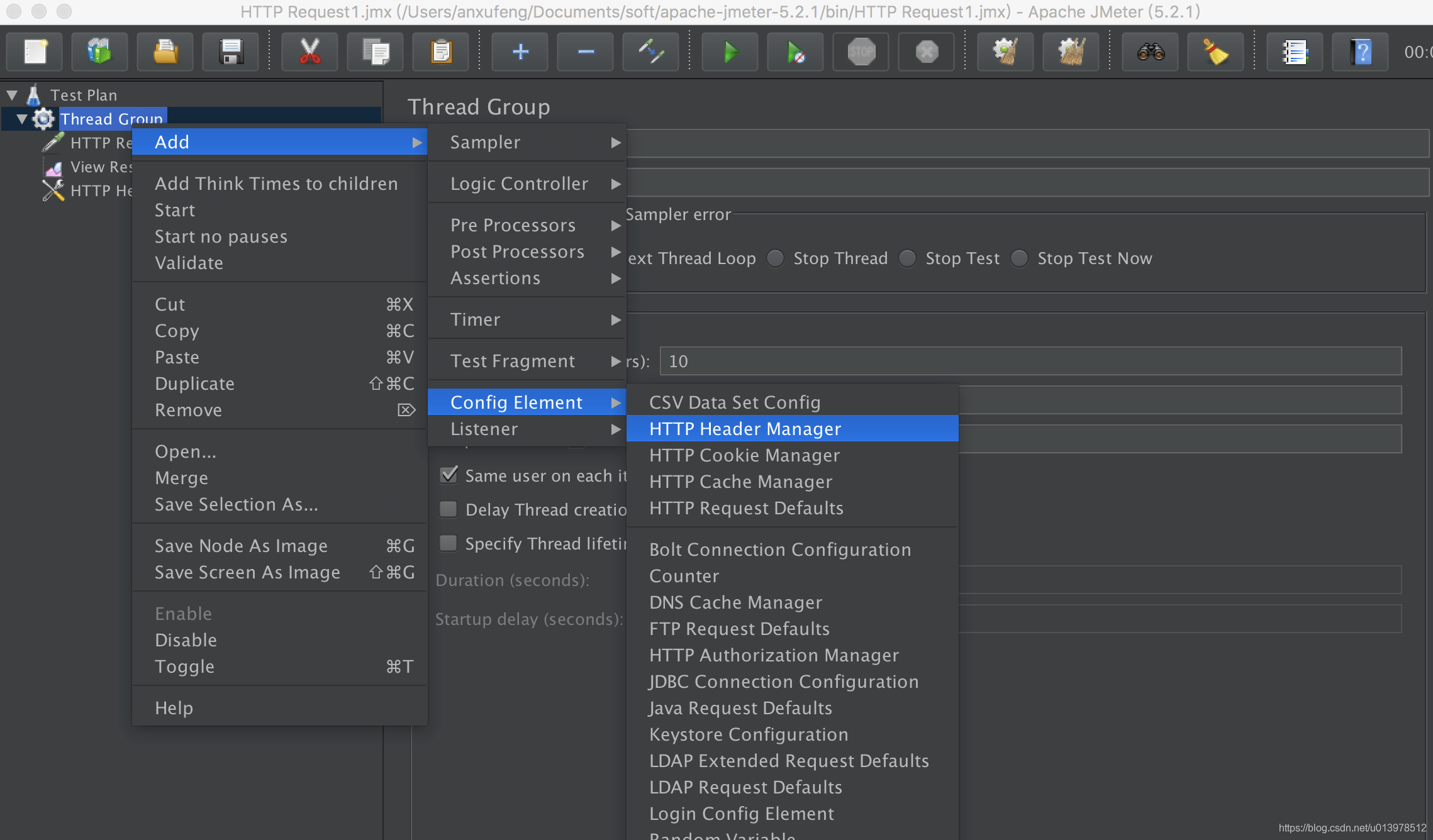Image resolution: width=1433 pixels, height=840 pixels.
Task: Click the binoculars Search icon
Action: pos(1151,52)
